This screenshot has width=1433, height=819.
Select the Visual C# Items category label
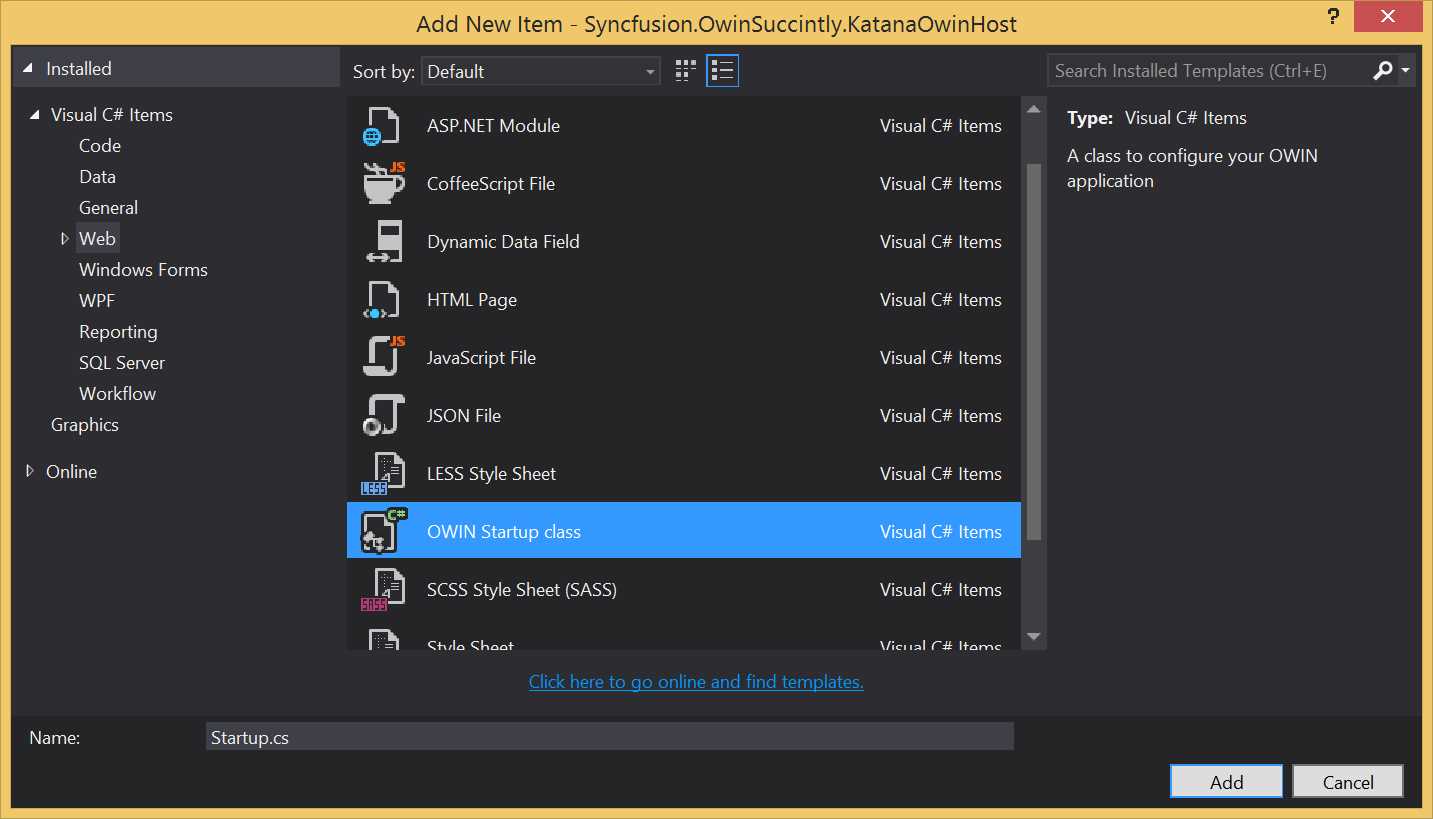(x=112, y=115)
